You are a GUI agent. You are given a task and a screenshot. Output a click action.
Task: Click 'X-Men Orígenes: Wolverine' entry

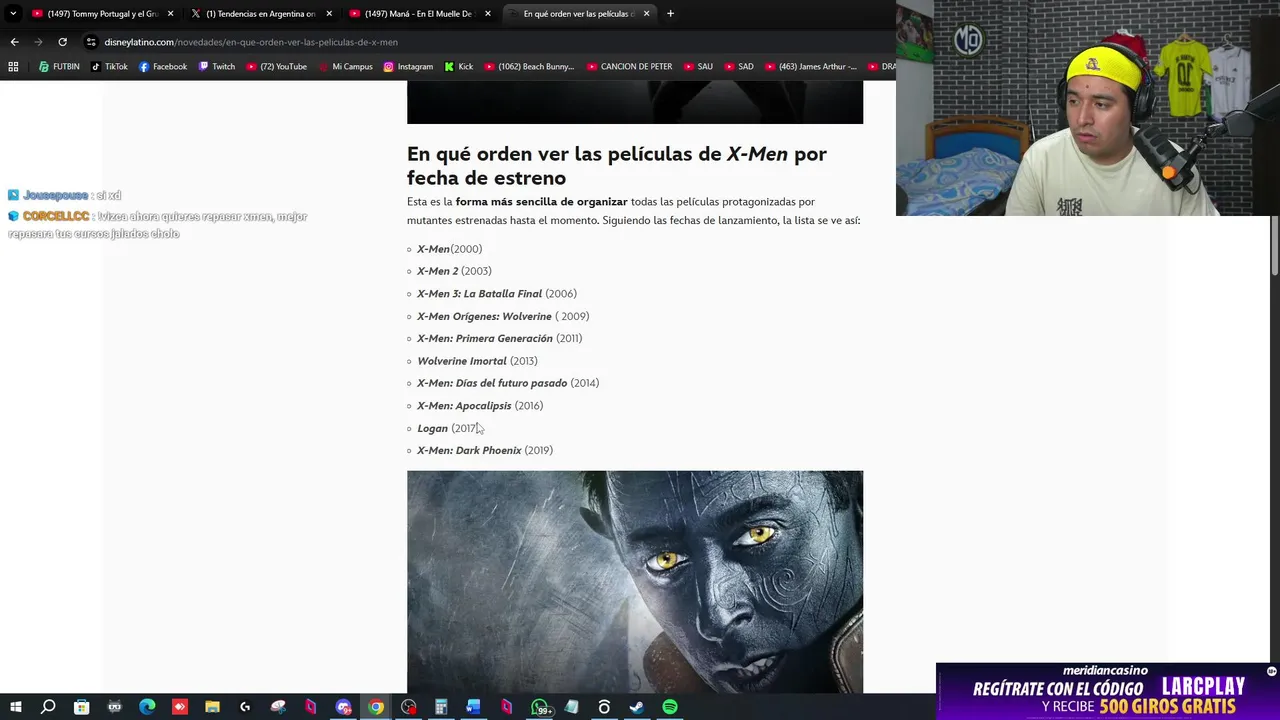click(503, 316)
